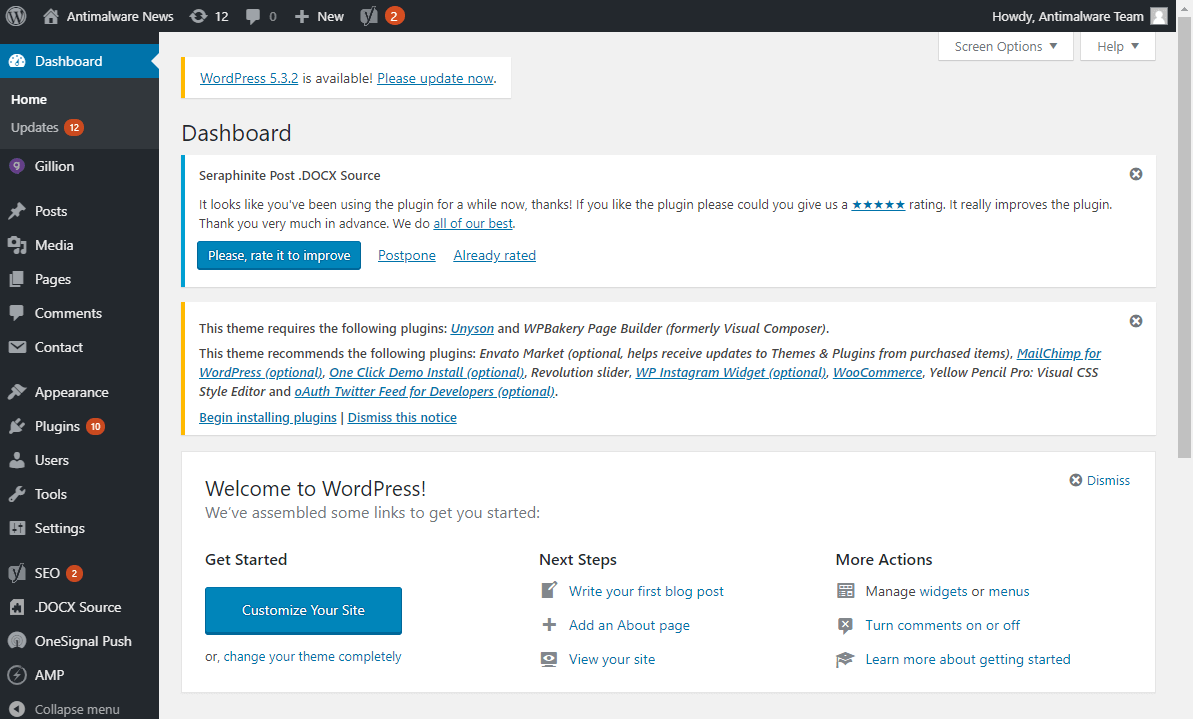This screenshot has height=719, width=1193.
Task: Click the Begin installing plugins link
Action: click(x=267, y=417)
